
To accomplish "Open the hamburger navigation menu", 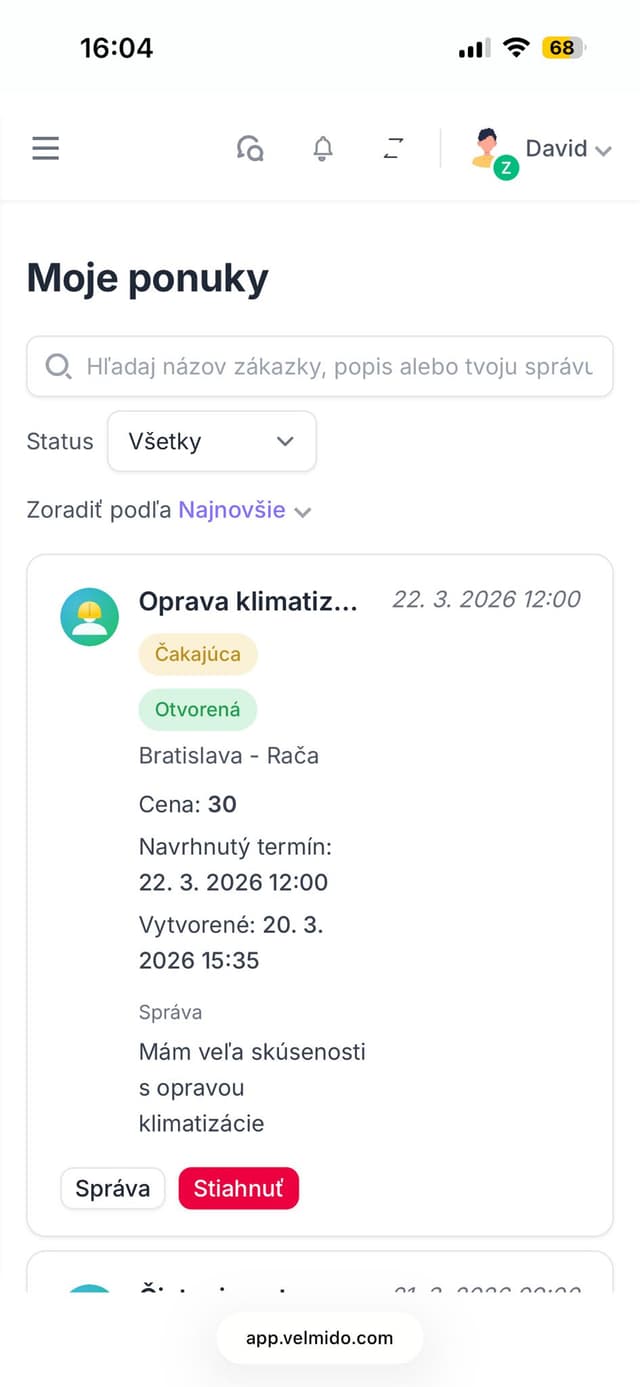I will click(x=45, y=147).
